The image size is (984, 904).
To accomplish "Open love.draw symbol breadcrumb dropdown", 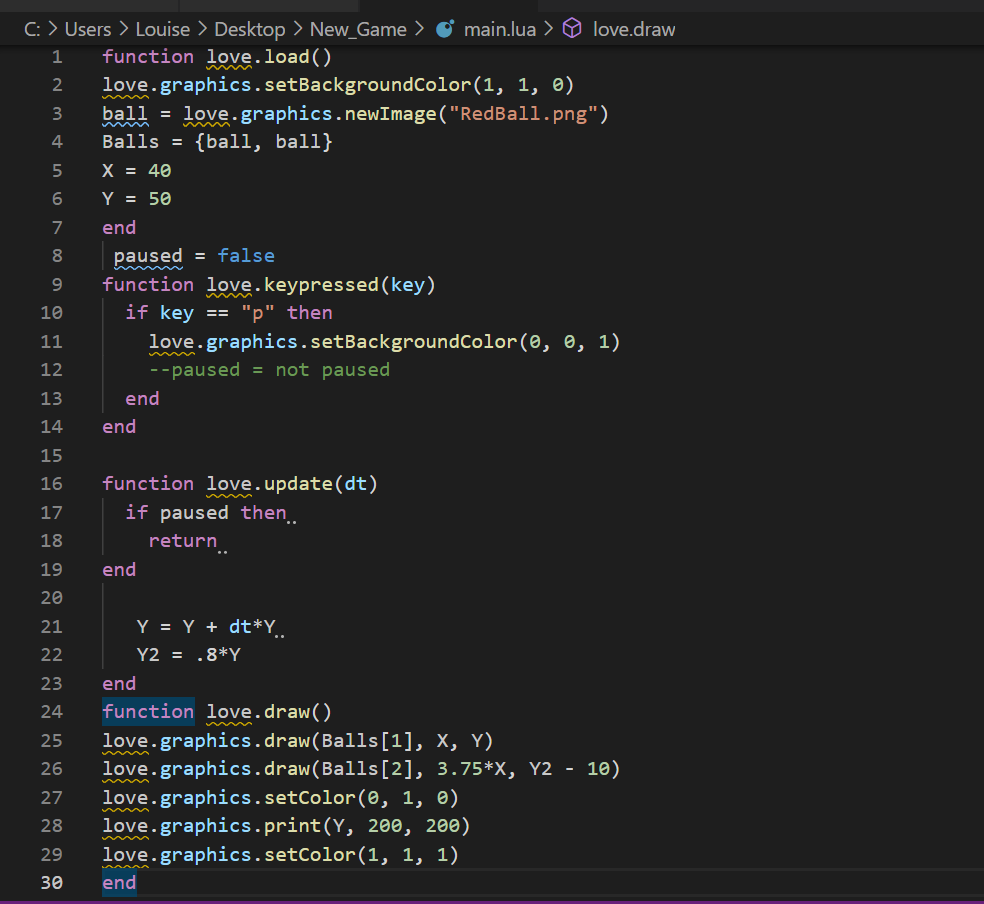I will click(634, 29).
